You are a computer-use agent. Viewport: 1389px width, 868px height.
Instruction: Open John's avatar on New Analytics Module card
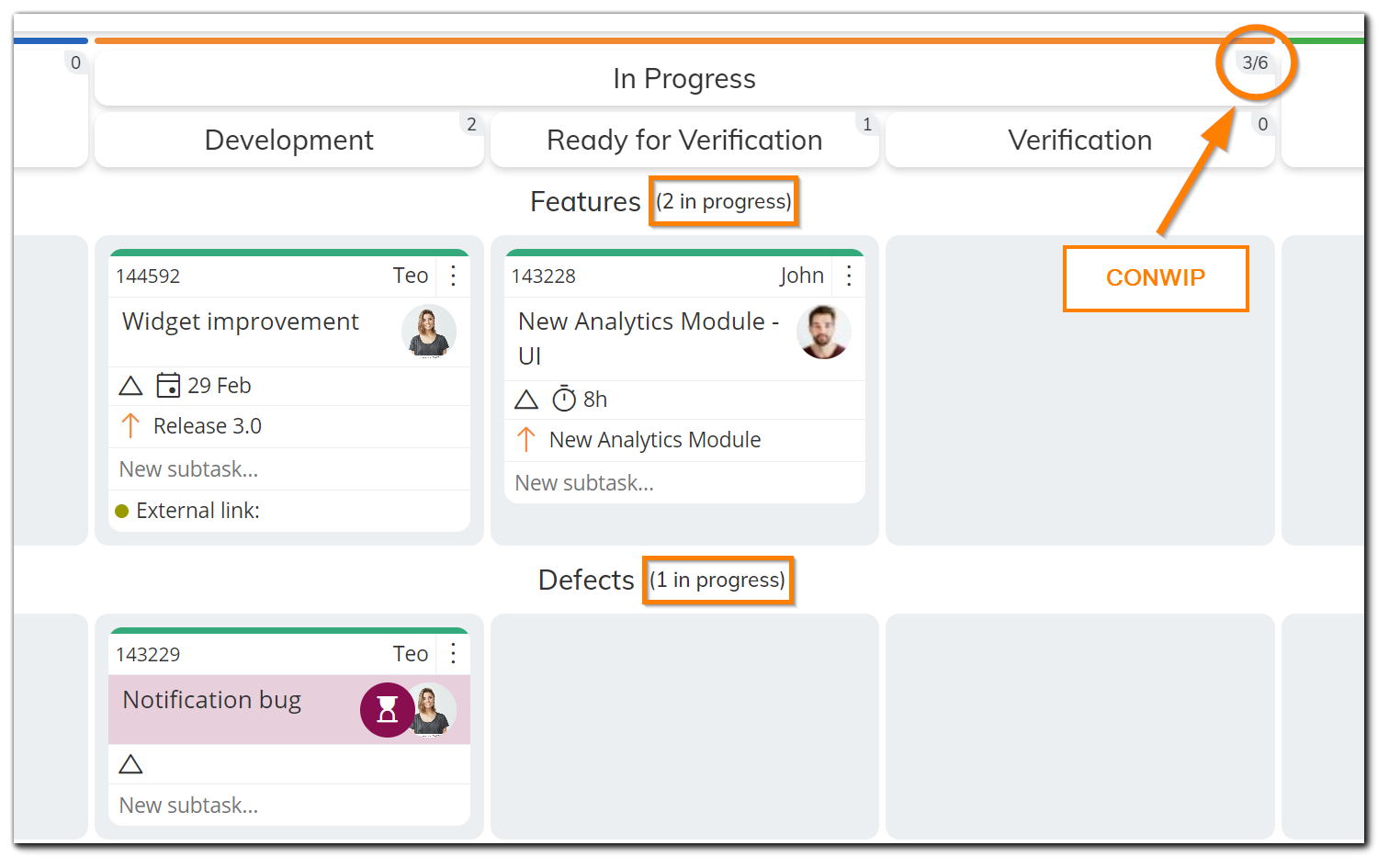pyautogui.click(x=824, y=332)
